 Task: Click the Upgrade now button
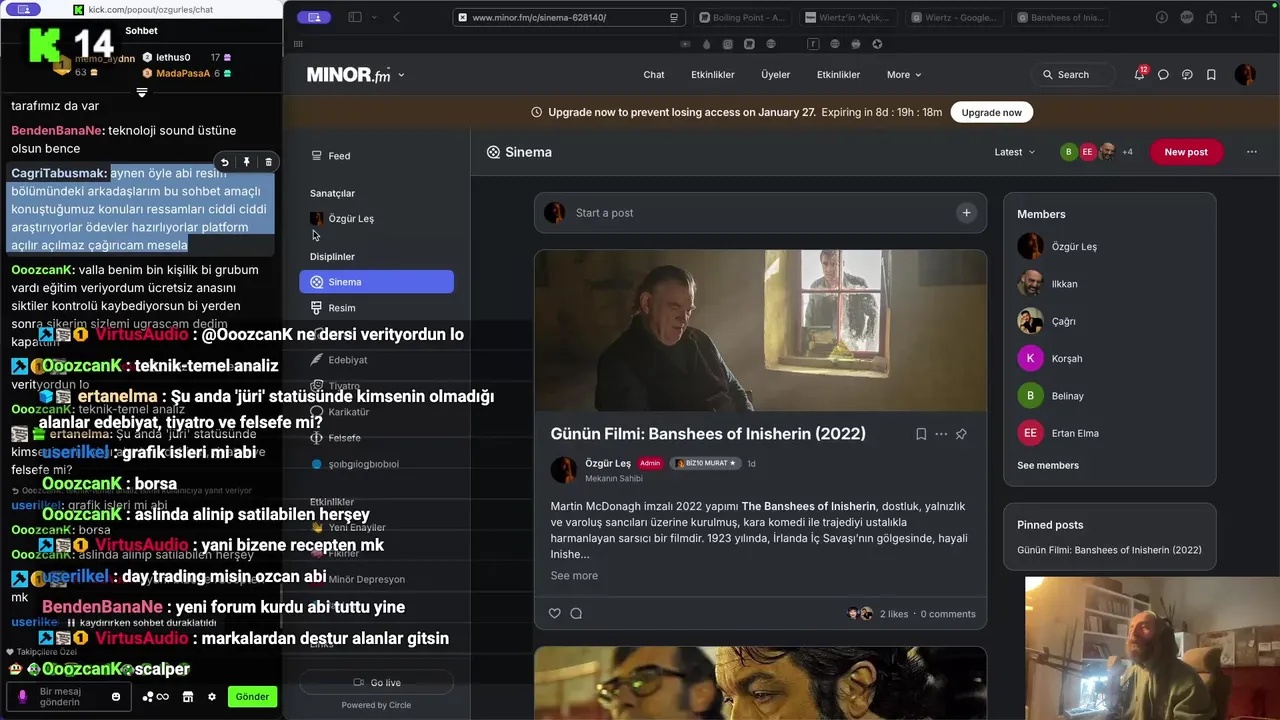pyautogui.click(x=991, y=112)
